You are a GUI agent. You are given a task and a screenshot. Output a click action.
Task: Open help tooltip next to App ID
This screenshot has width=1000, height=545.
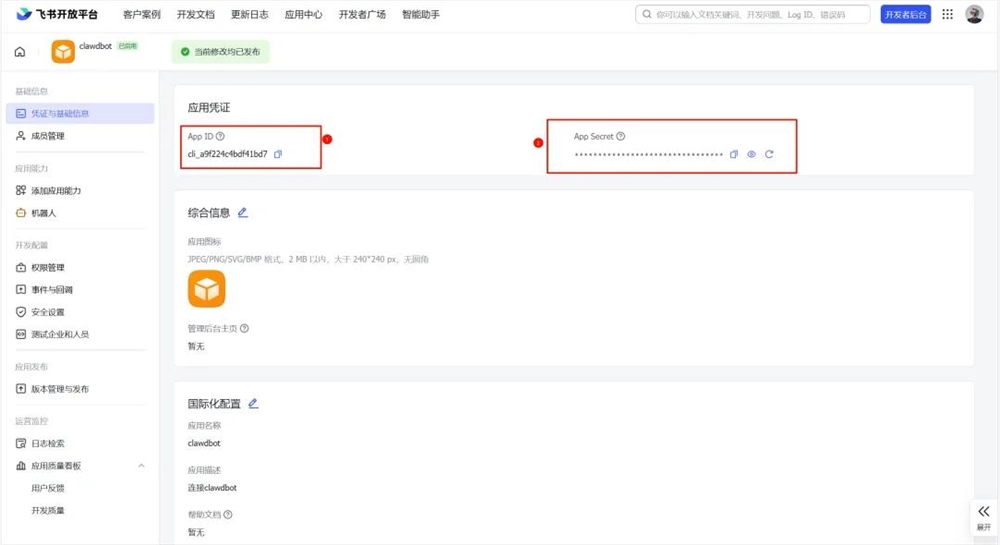click(220, 136)
